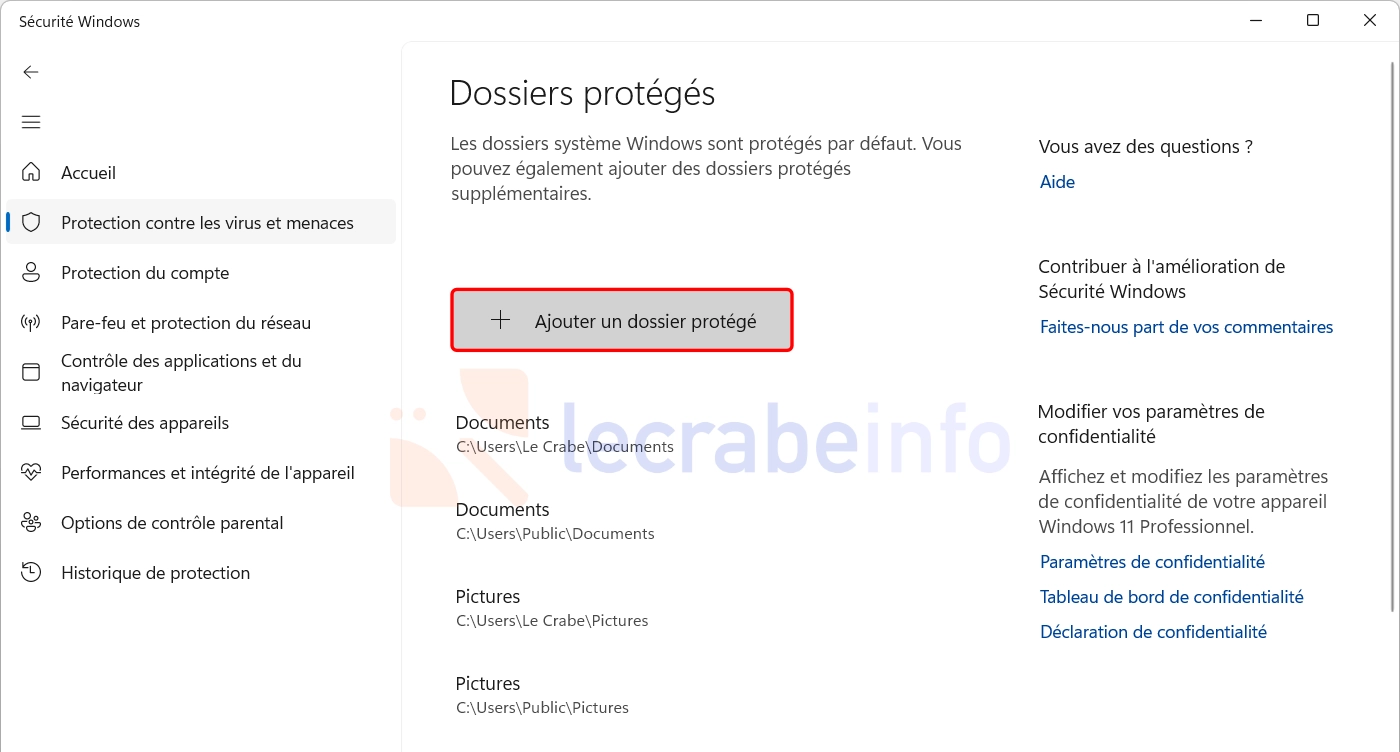1400x752 pixels.
Task: Click the firewall antenna icon
Action: (x=31, y=322)
